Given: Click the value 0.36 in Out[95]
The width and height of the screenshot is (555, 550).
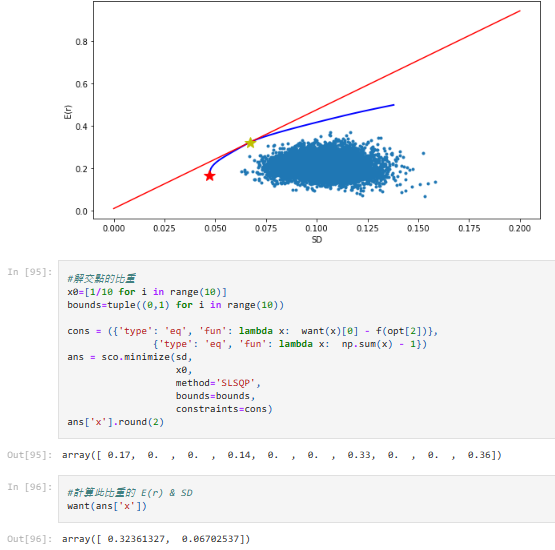Looking at the screenshot, I should click(479, 455).
